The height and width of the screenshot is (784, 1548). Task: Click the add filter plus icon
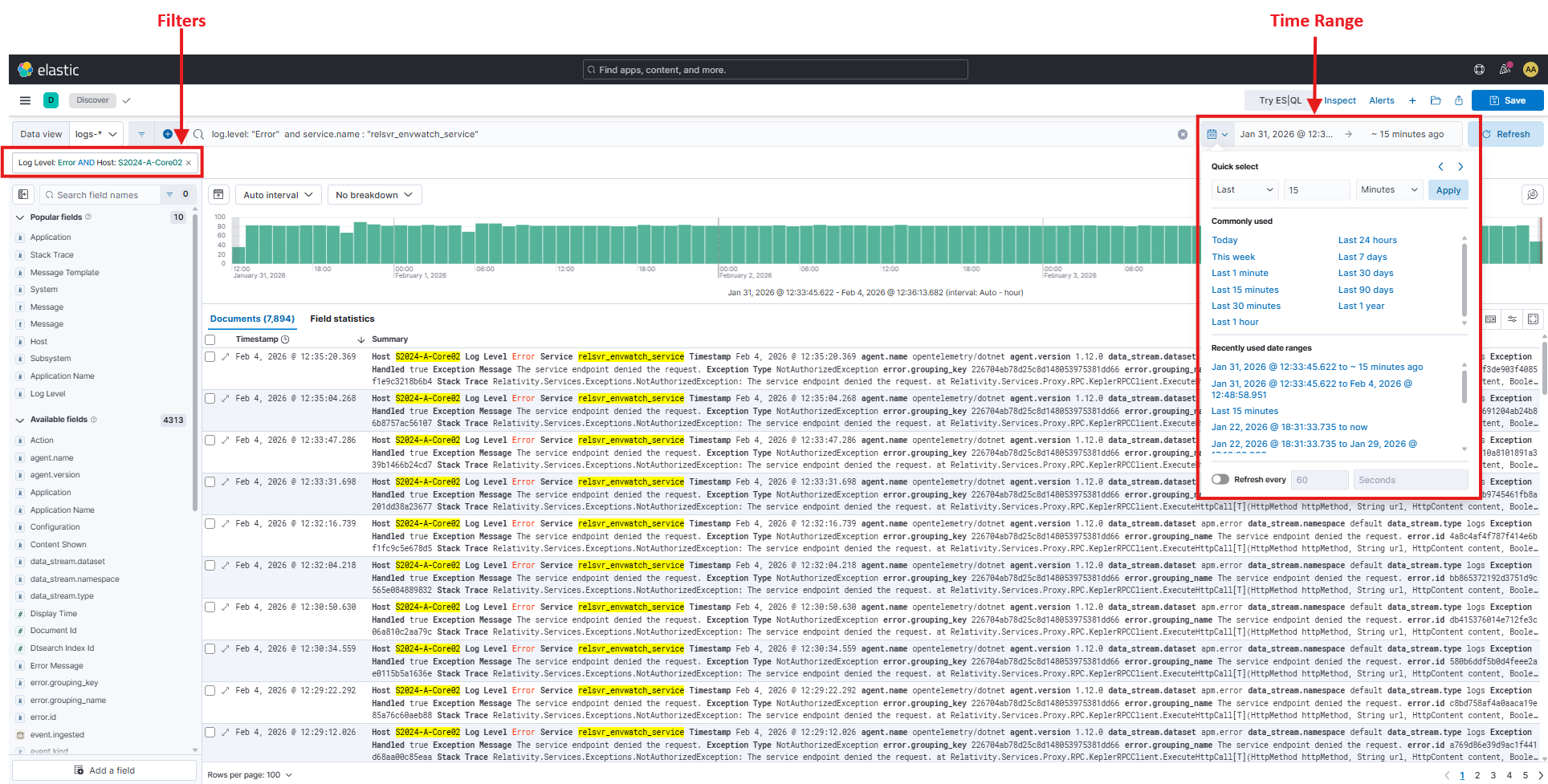pyautogui.click(x=167, y=134)
